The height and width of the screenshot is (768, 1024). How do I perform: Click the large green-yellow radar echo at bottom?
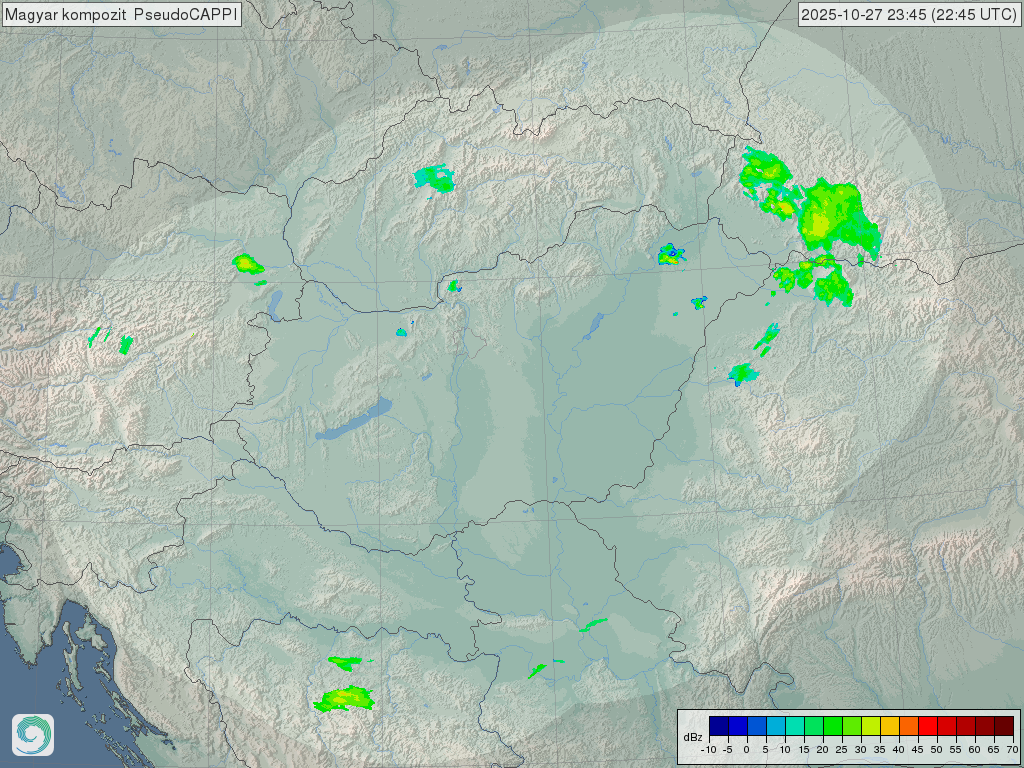tap(344, 698)
